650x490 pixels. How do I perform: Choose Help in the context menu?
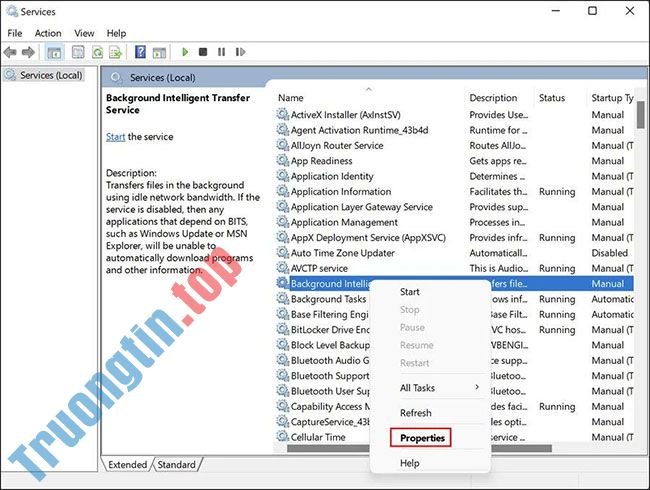pyautogui.click(x=410, y=463)
